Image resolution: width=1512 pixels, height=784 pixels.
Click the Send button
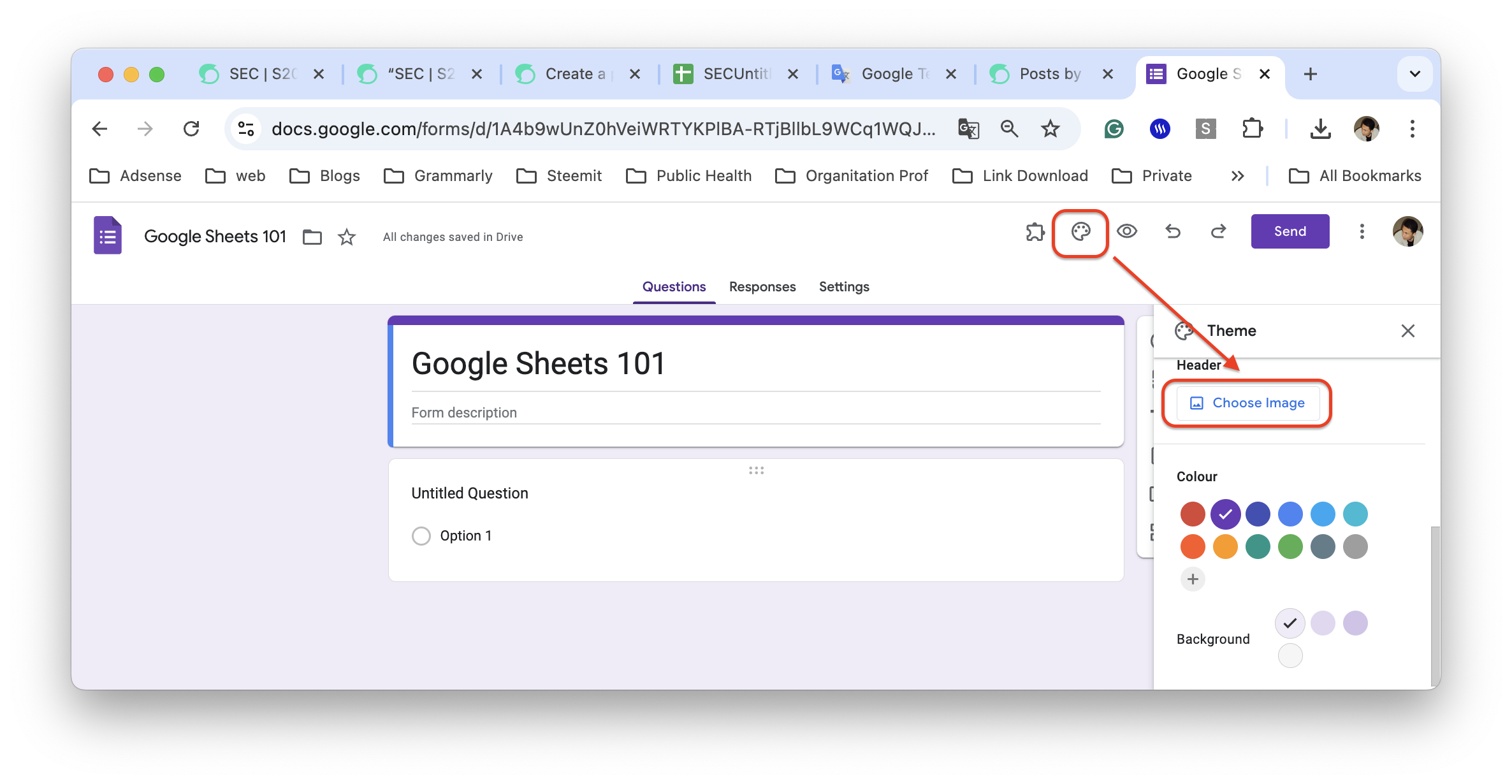1290,231
